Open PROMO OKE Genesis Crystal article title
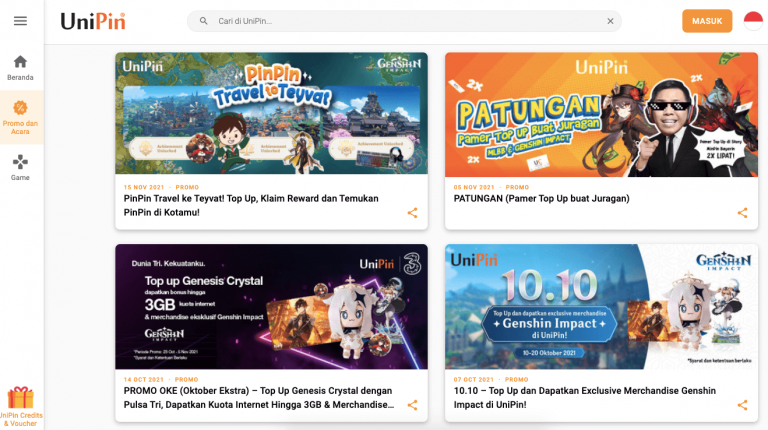The width and height of the screenshot is (768, 430). (x=259, y=398)
